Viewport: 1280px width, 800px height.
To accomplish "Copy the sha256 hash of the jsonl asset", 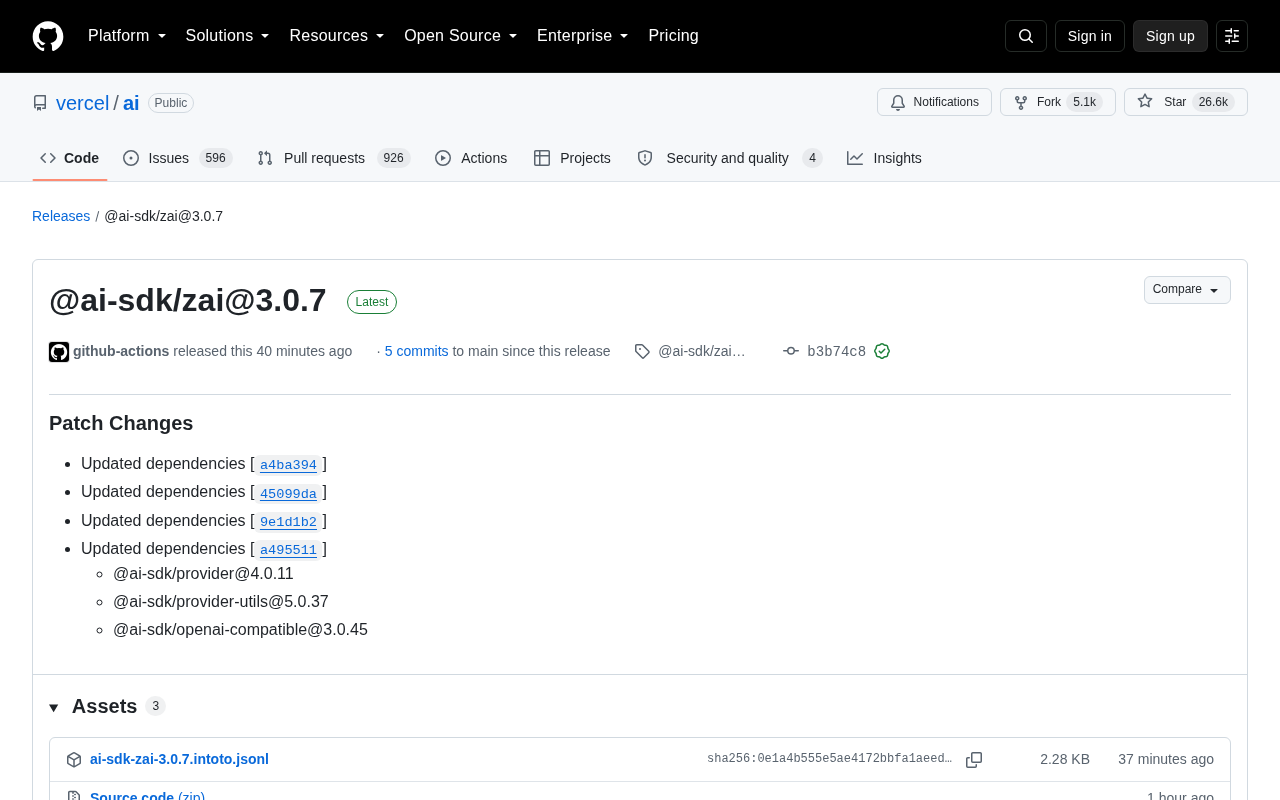I will (974, 760).
